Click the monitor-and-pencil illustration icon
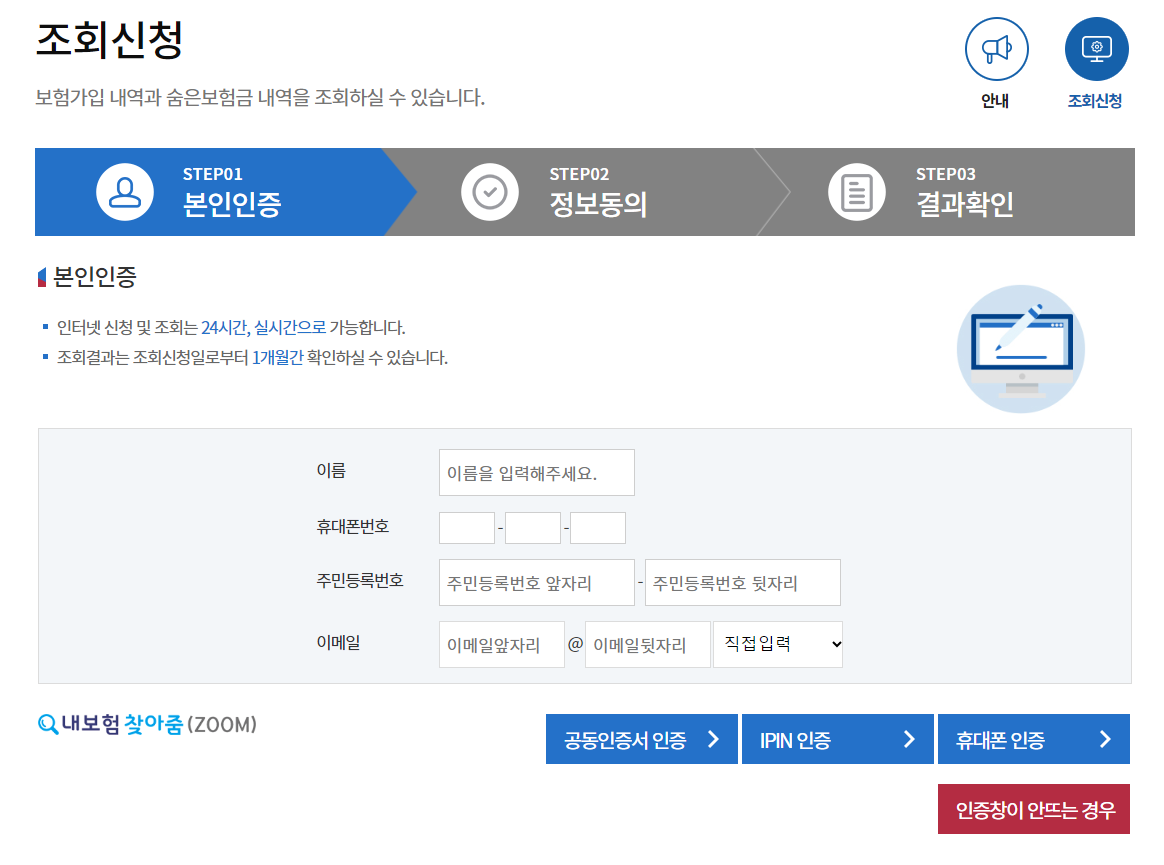1164x865 pixels. pyautogui.click(x=1021, y=349)
